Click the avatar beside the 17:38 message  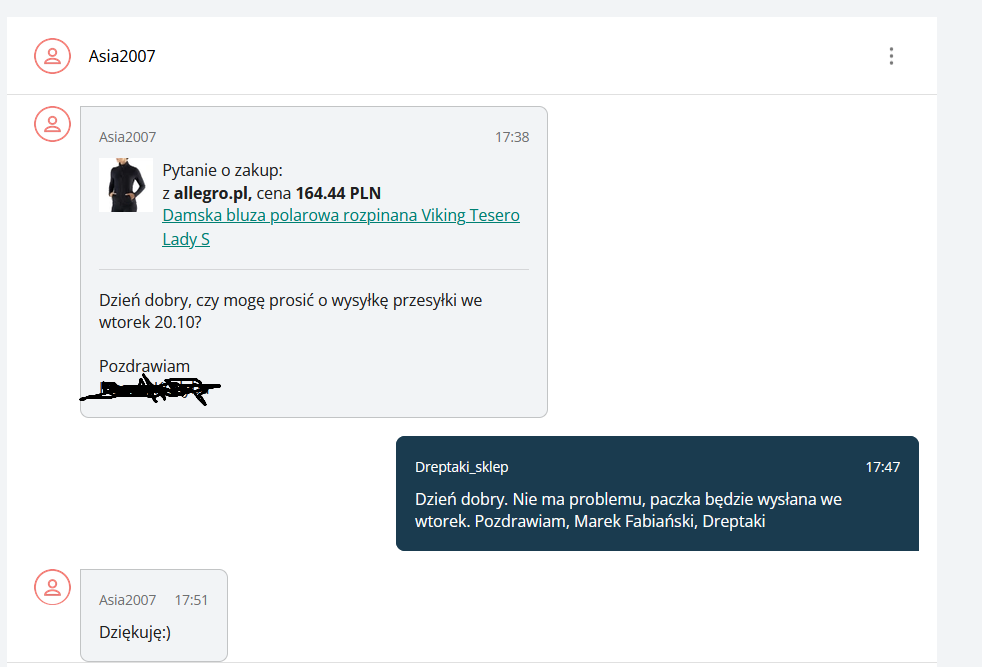click(53, 124)
